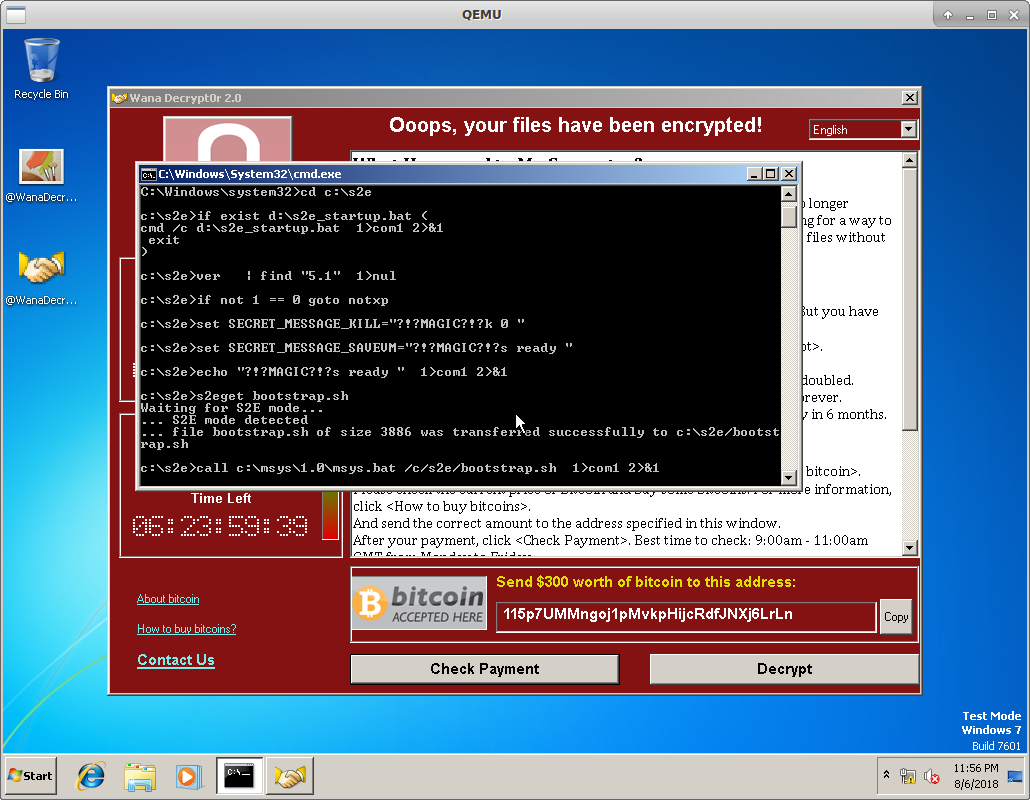
Task: Maximize the cmd.exe window
Action: click(x=771, y=173)
